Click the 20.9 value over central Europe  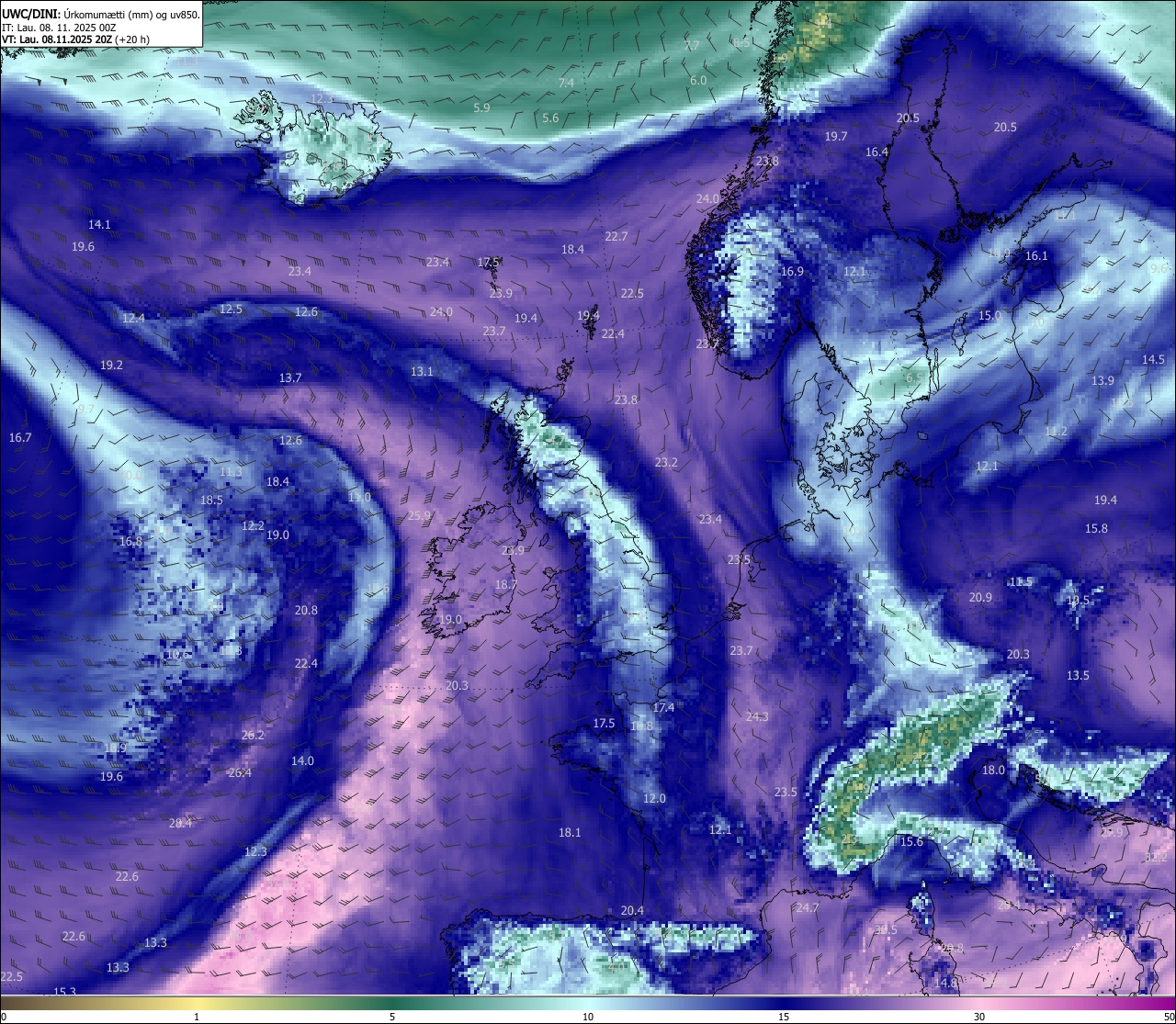coord(980,597)
